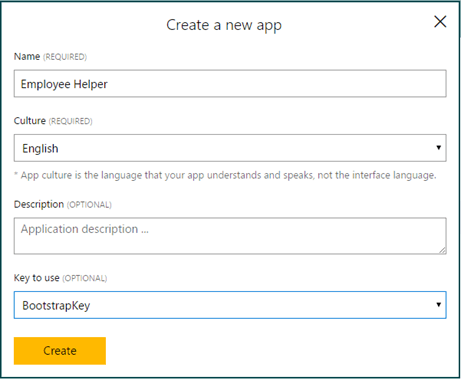Click the description box resize grip
Viewport: 461px width, 380px height.
click(x=442, y=250)
